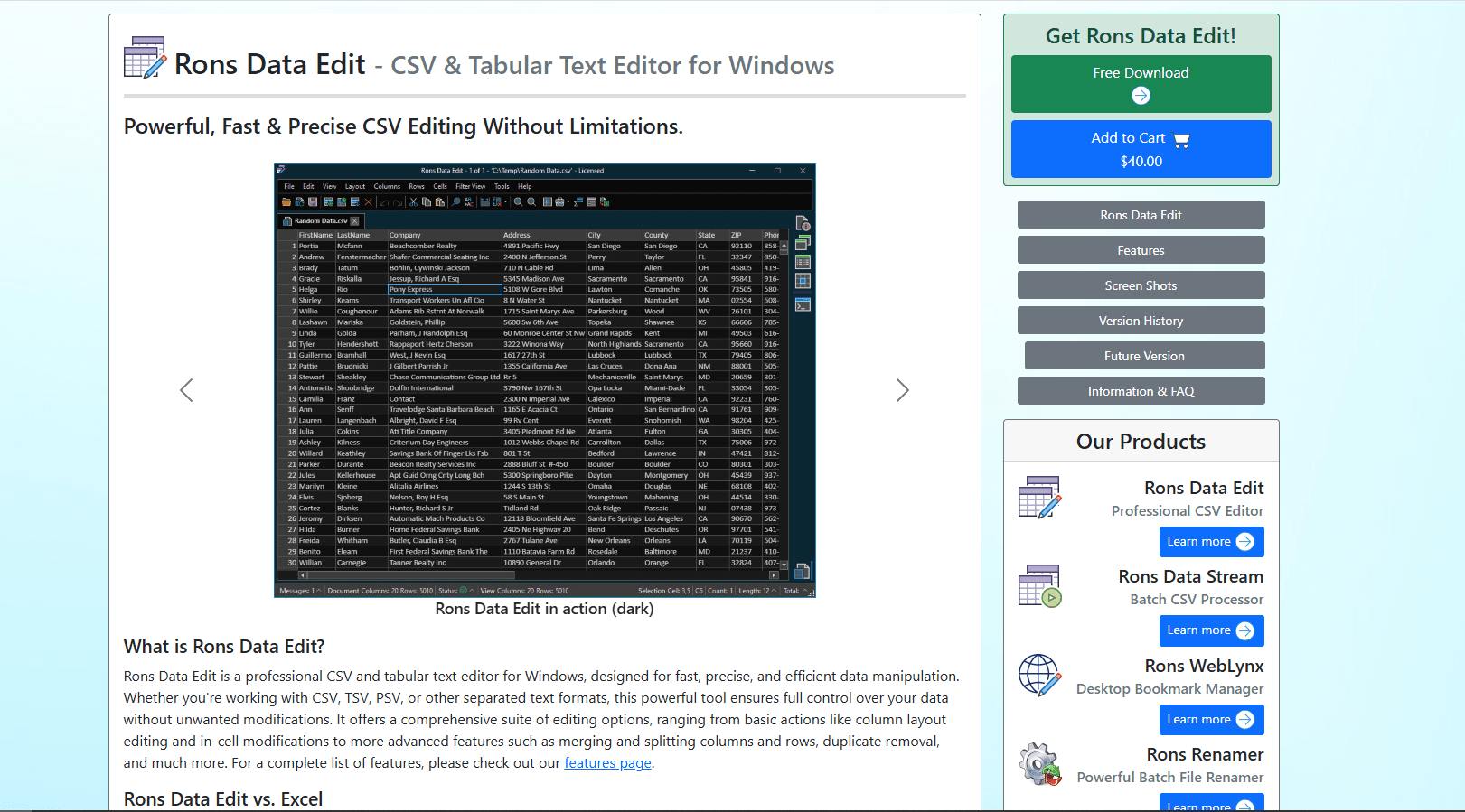Screen dimensions: 1465x812
Task: In the app screenshot, click the red X delete icon
Action: [369, 202]
